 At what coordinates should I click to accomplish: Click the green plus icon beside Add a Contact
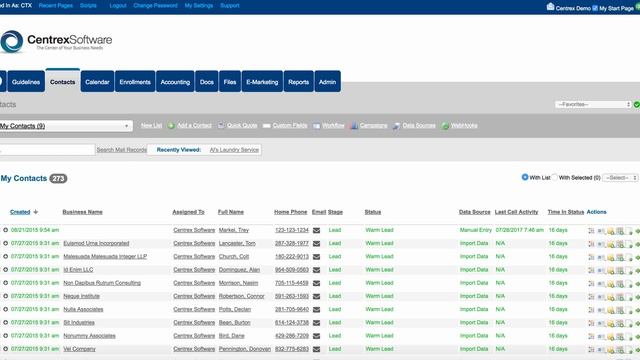tap(171, 126)
